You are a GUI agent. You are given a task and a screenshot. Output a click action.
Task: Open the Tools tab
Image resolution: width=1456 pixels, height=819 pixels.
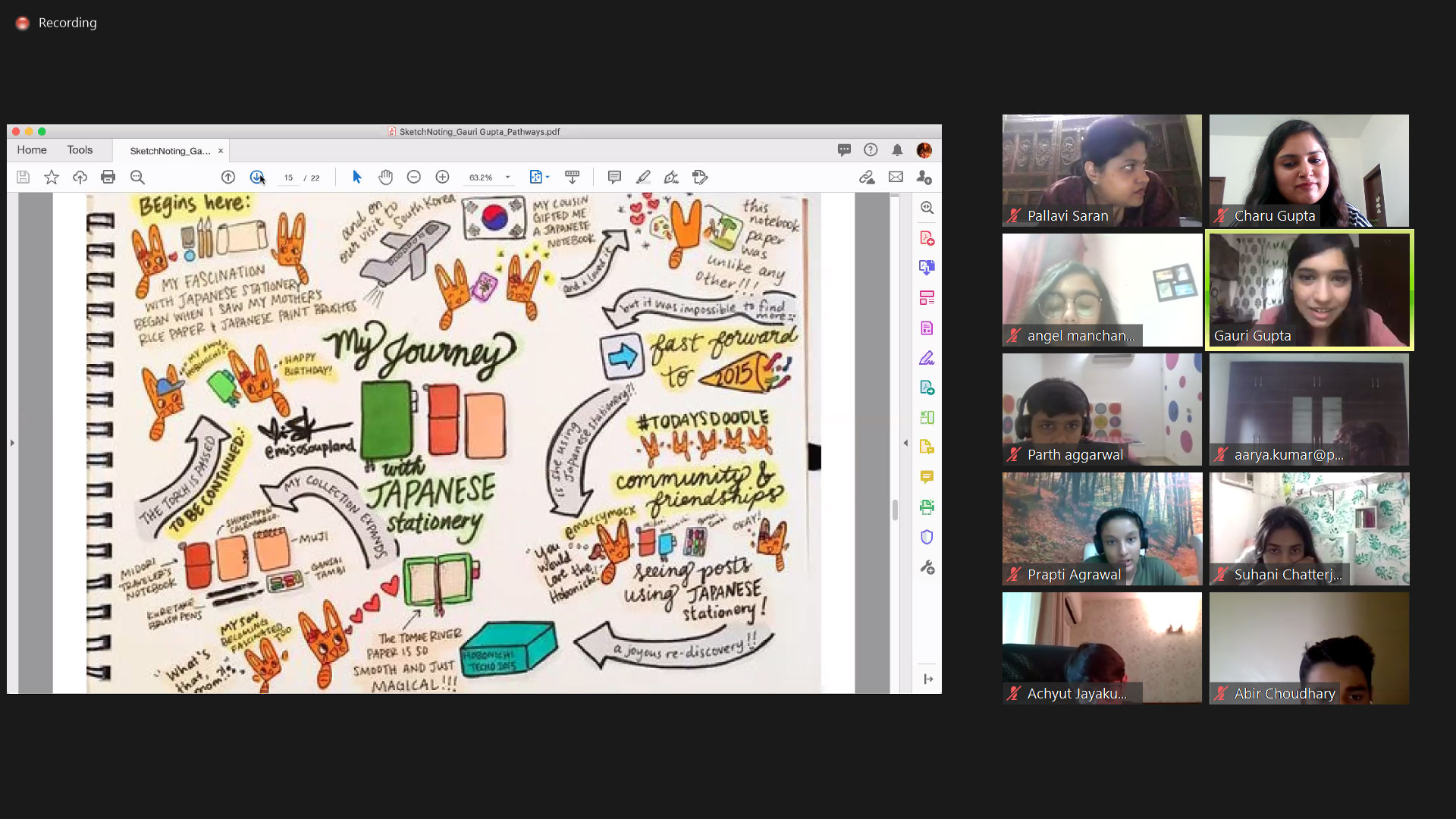pyautogui.click(x=80, y=150)
